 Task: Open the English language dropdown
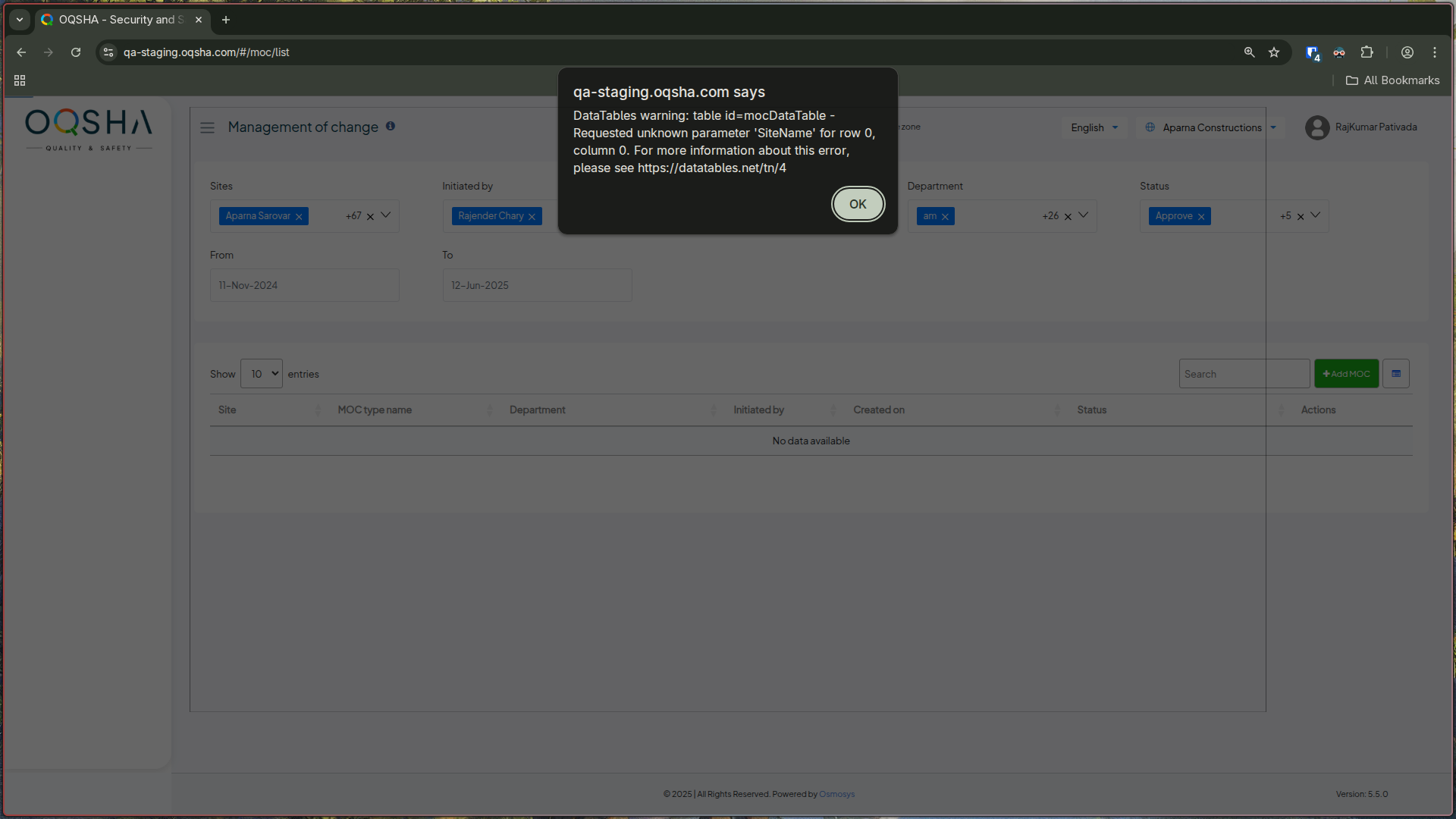pyautogui.click(x=1094, y=127)
